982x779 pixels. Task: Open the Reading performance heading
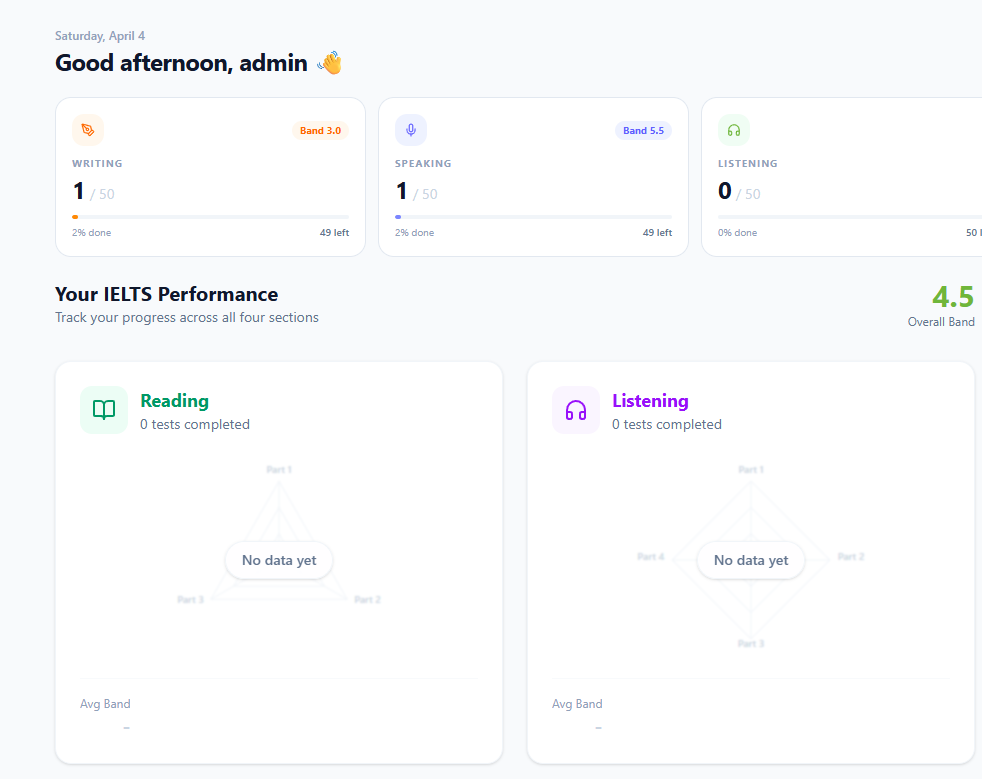click(174, 401)
